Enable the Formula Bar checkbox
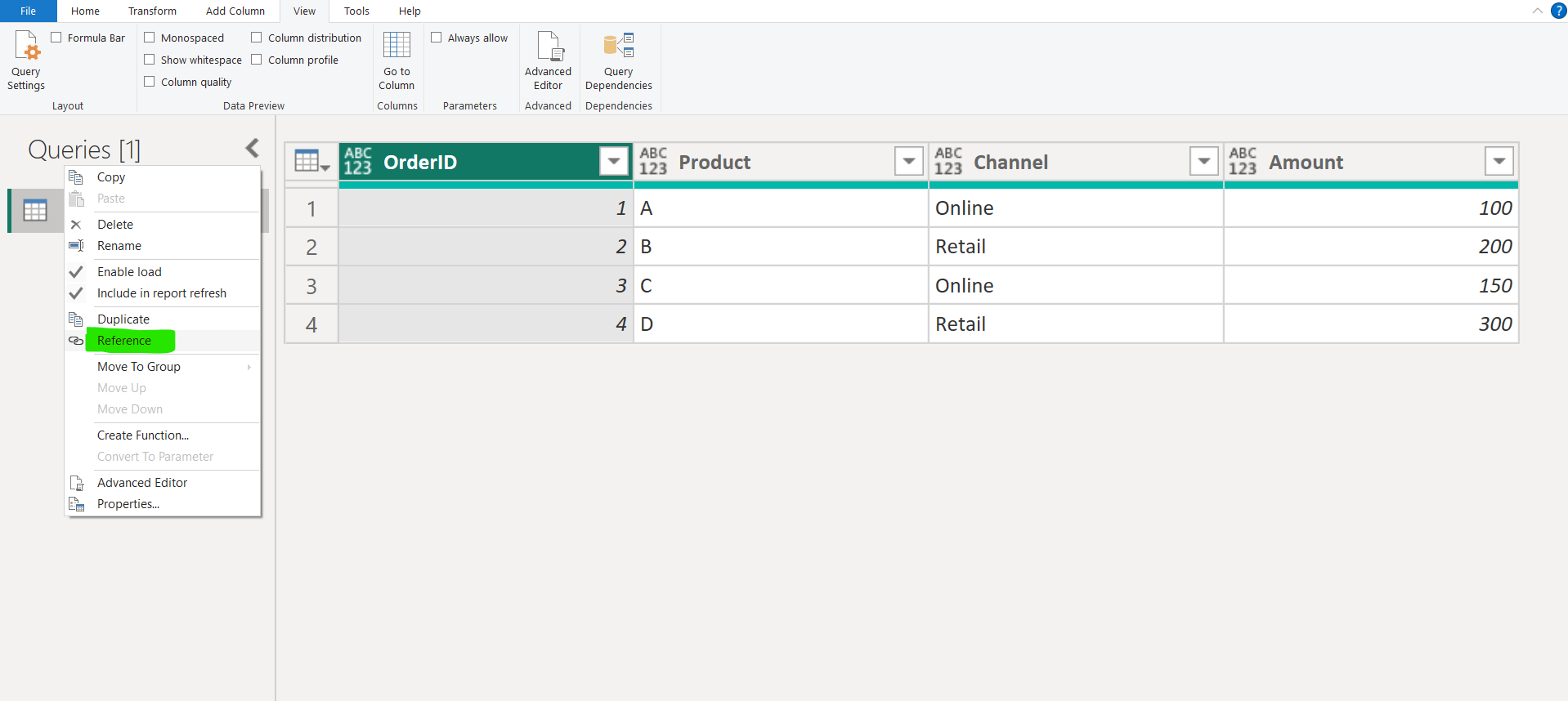This screenshot has width=1568, height=701. (x=56, y=38)
